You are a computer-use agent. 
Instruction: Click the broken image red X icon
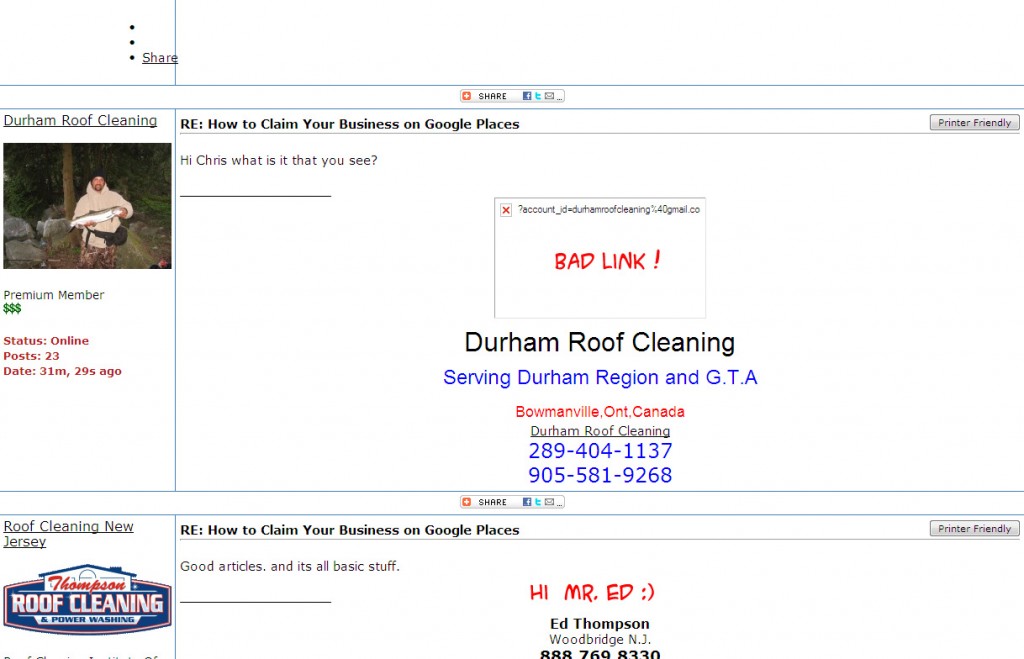point(506,210)
